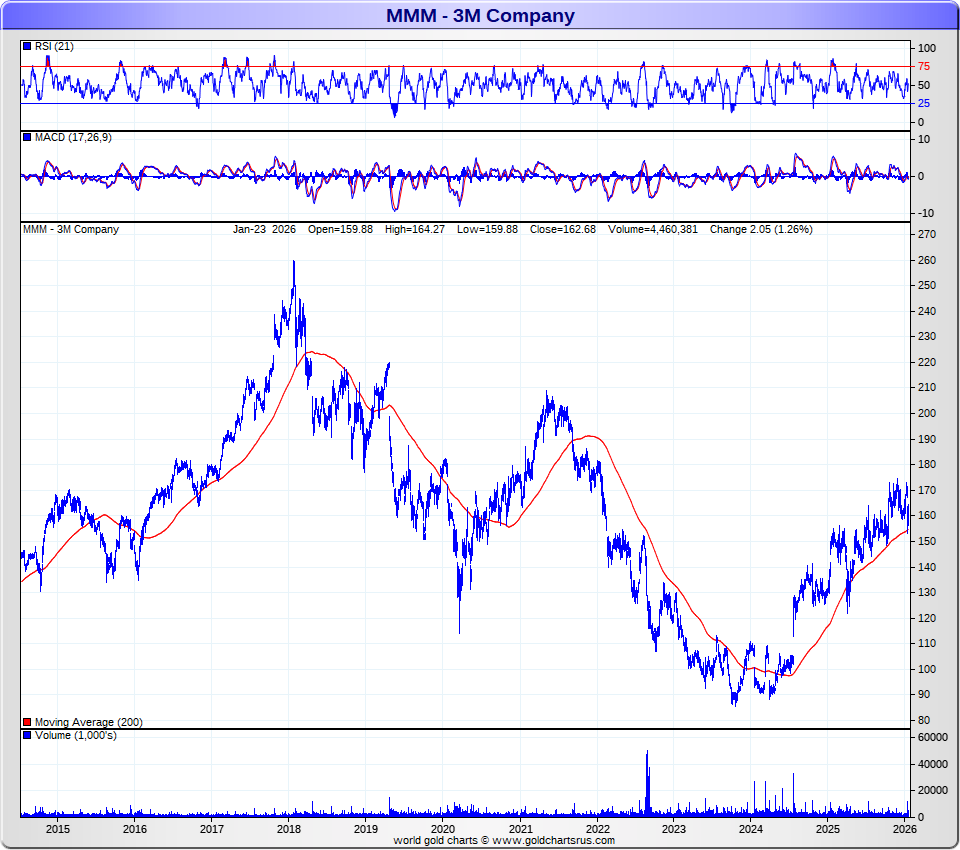Click the -10 MACD axis label
This screenshot has width=960, height=850.
(x=925, y=214)
